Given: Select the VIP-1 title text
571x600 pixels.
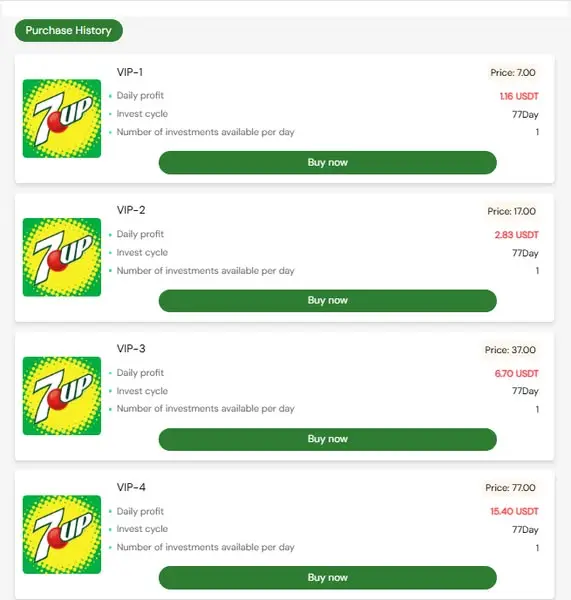Looking at the screenshot, I should pyautogui.click(x=130, y=72).
